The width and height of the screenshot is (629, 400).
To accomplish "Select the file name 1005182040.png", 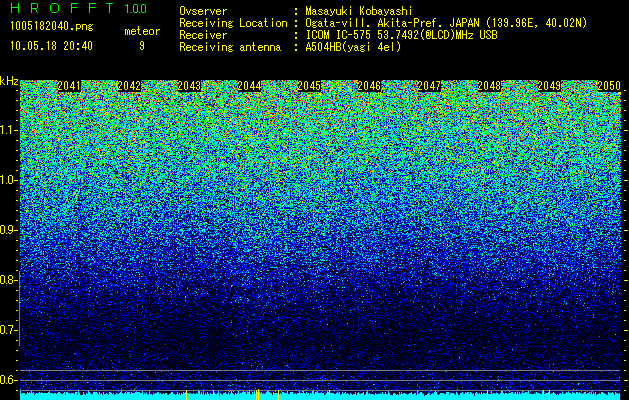I will (x=52, y=27).
